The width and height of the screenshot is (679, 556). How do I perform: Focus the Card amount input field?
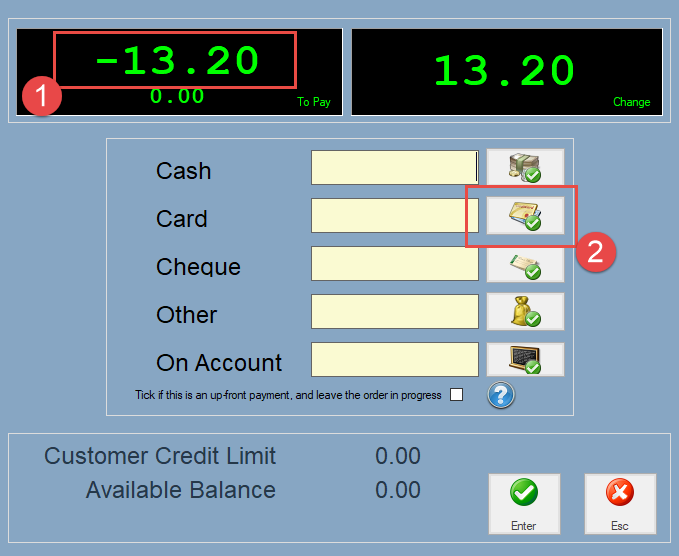point(395,216)
